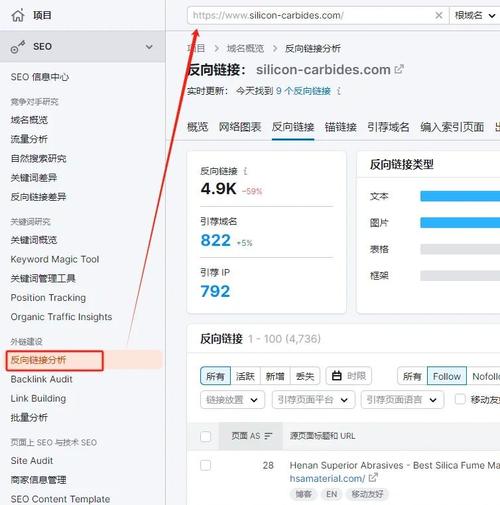Click the 时限 date filter button

pyautogui.click(x=349, y=376)
